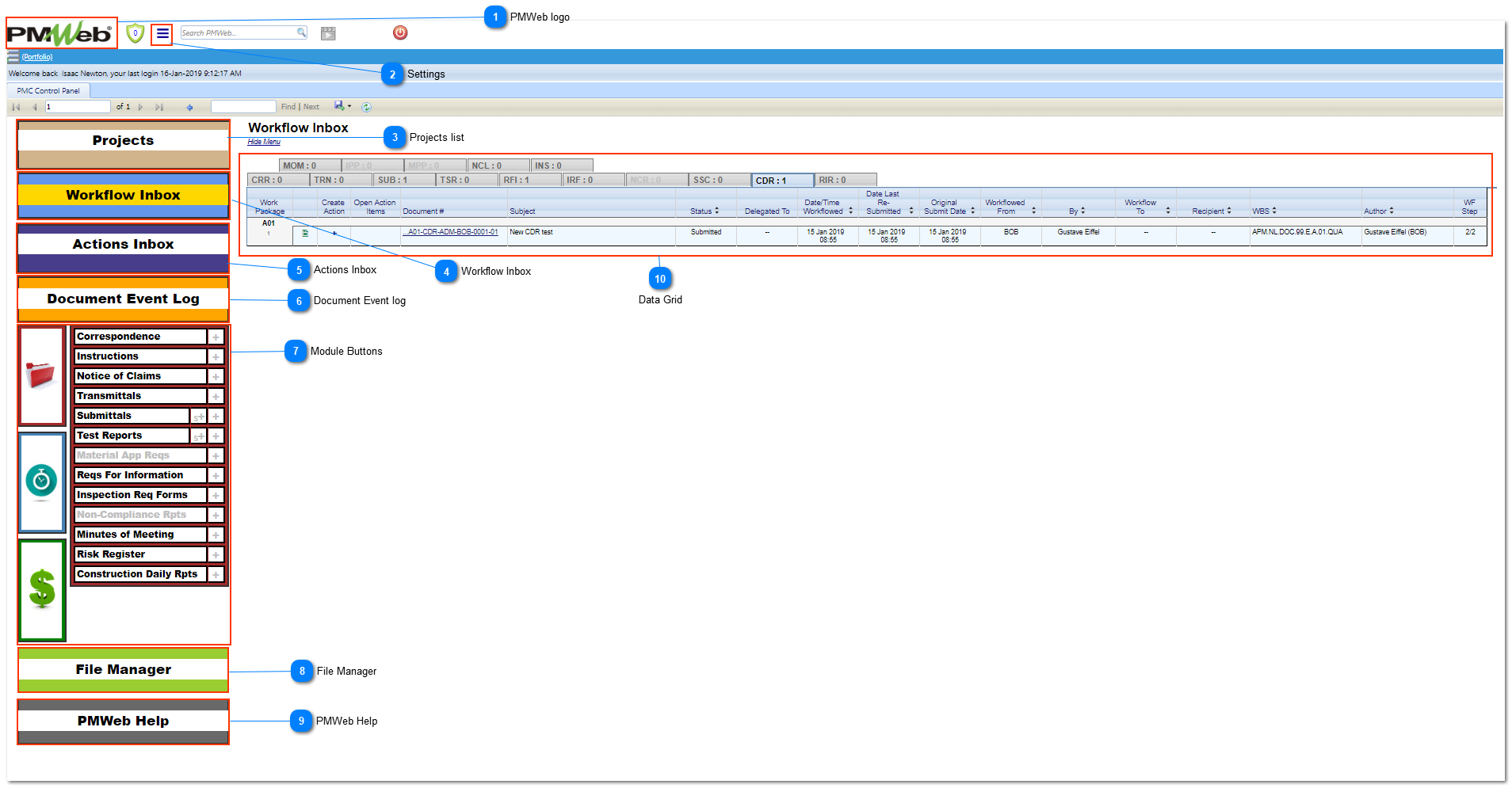Open the (Portfolio) breadcrumb link
Image resolution: width=1512 pixels, height=788 pixels.
[37, 57]
